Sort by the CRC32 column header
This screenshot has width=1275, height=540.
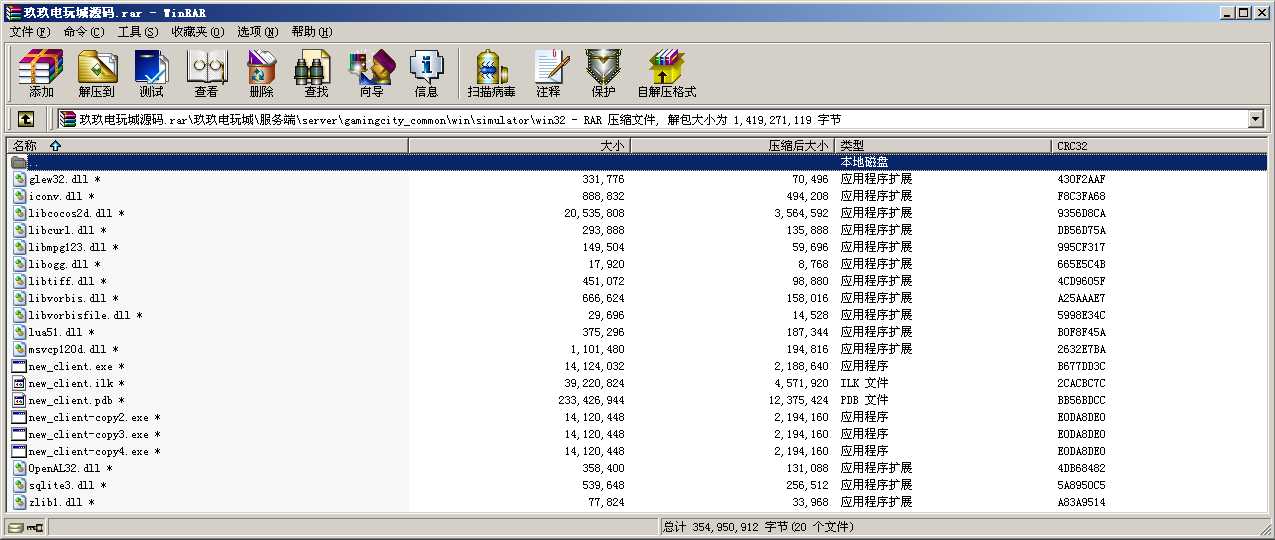pyautogui.click(x=1161, y=146)
